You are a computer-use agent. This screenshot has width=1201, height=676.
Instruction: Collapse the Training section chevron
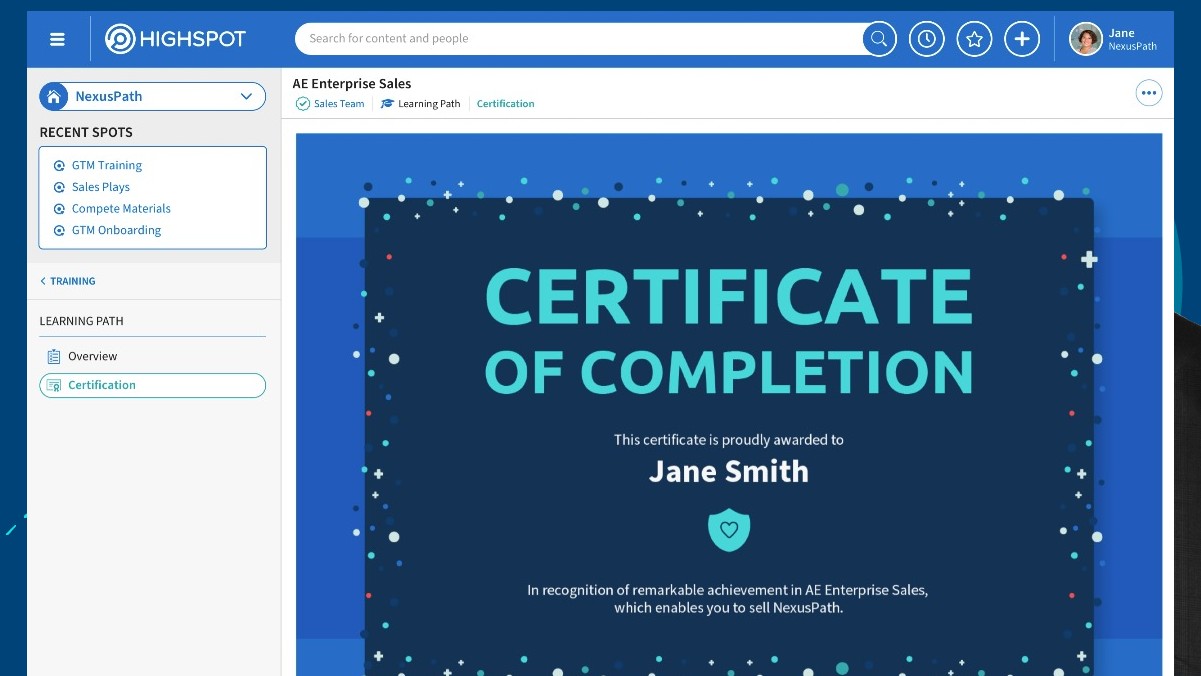43,281
